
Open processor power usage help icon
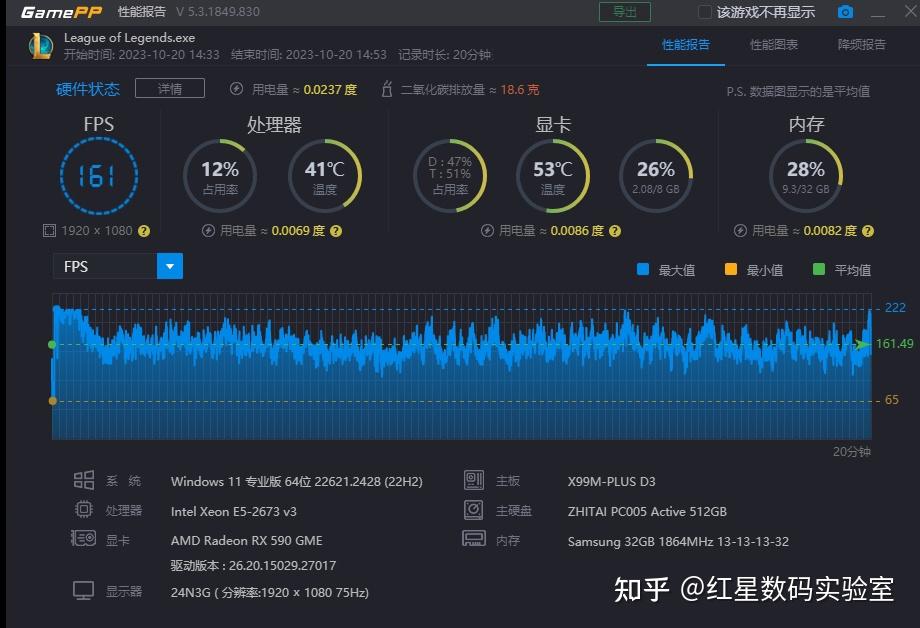[336, 231]
